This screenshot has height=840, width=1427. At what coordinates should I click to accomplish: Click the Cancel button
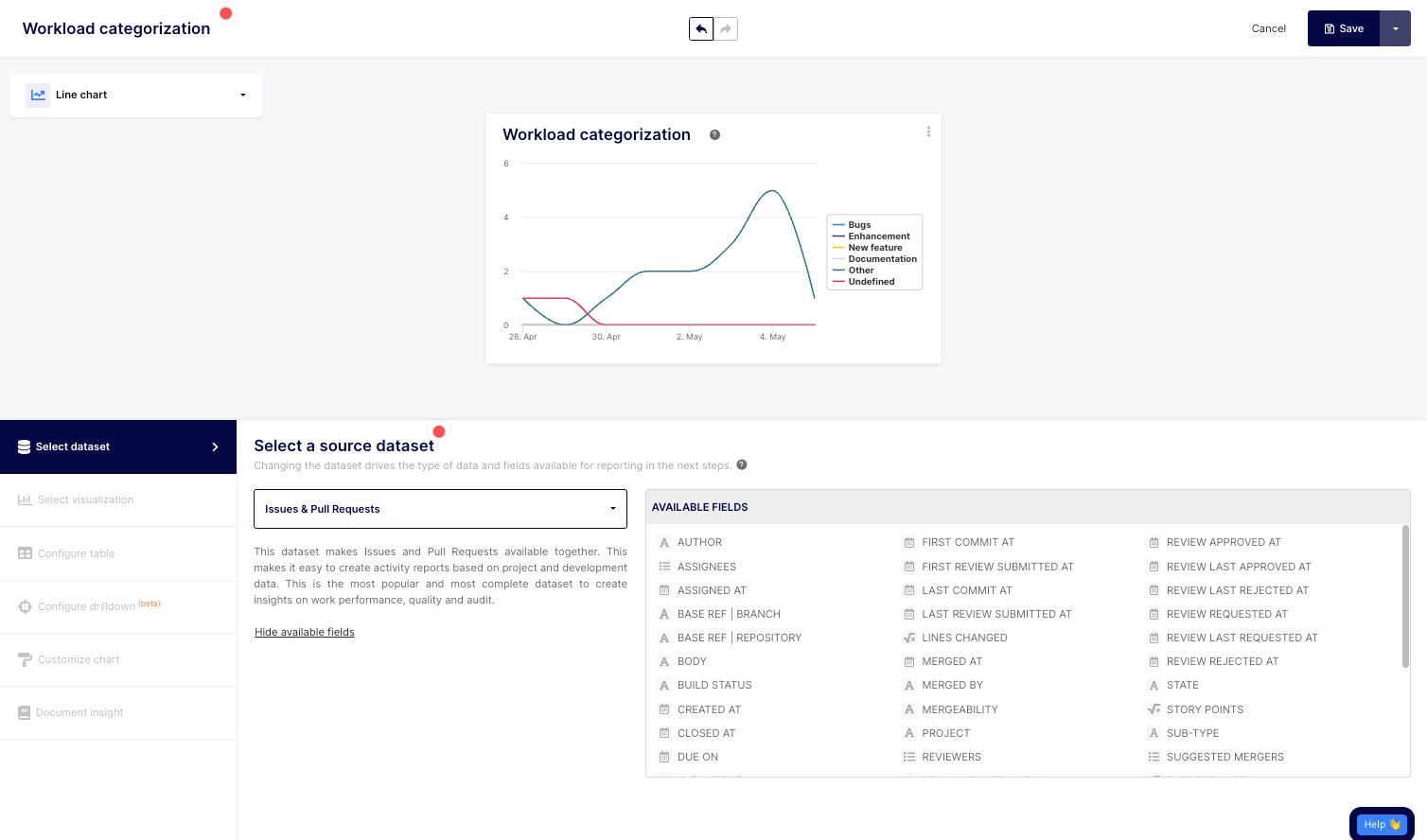[1268, 29]
